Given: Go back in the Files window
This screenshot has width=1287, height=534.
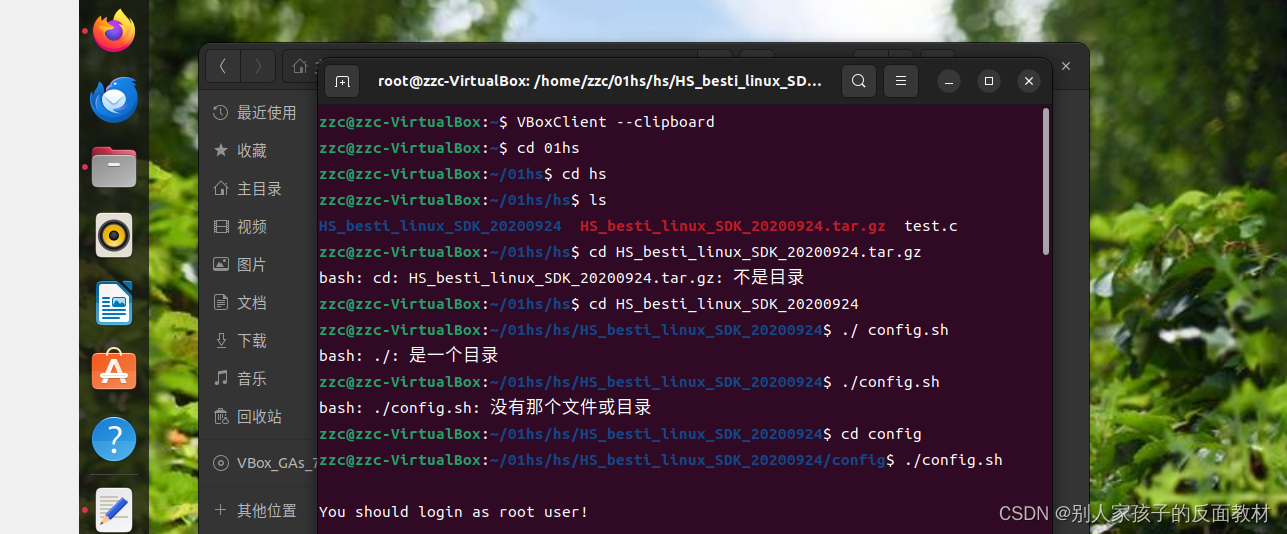Looking at the screenshot, I should [x=223, y=67].
